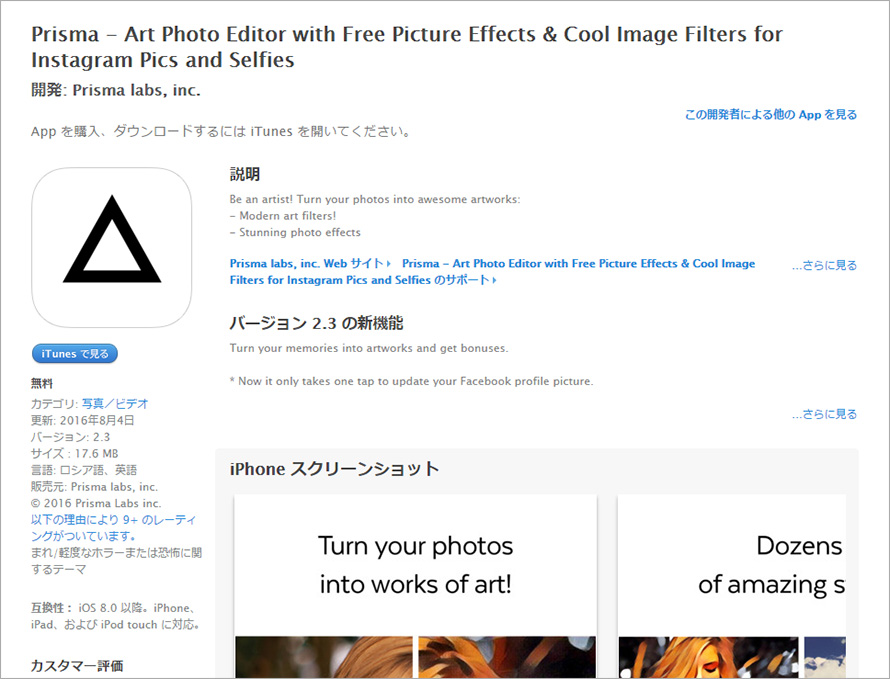Click the note about updating Facebook profile picture
Screen dimensions: 890x679
(x=412, y=381)
